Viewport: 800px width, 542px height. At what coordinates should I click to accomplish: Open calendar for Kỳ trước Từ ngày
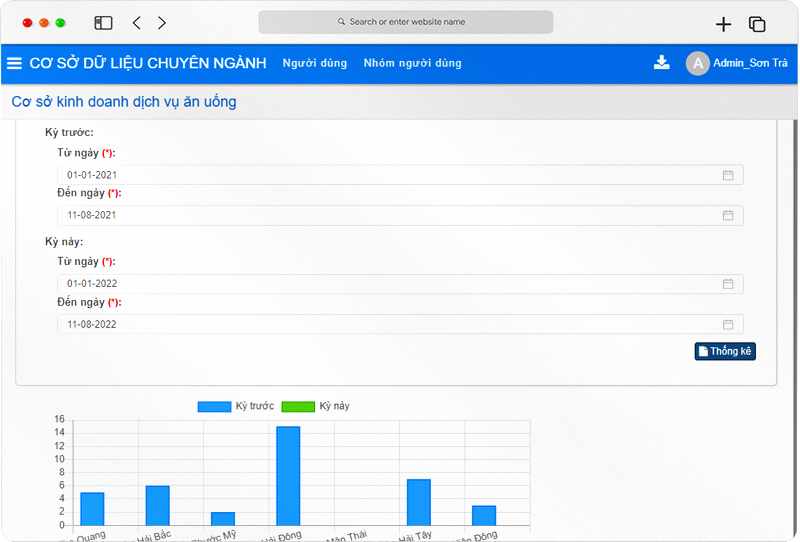[x=728, y=175]
